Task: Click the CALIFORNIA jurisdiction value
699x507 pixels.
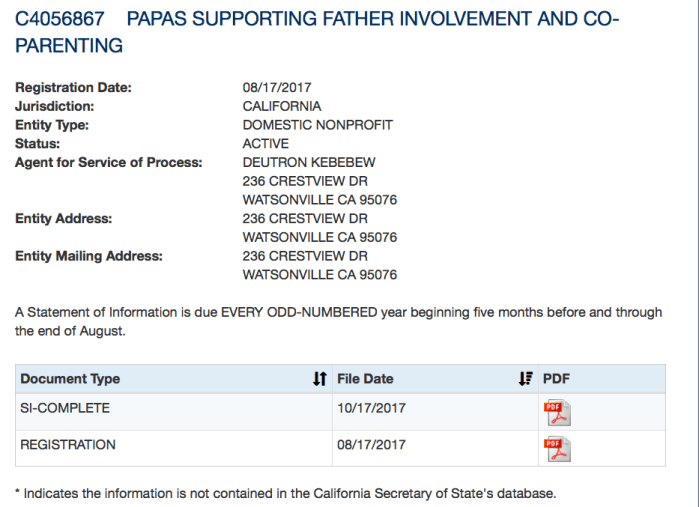Action: point(282,106)
